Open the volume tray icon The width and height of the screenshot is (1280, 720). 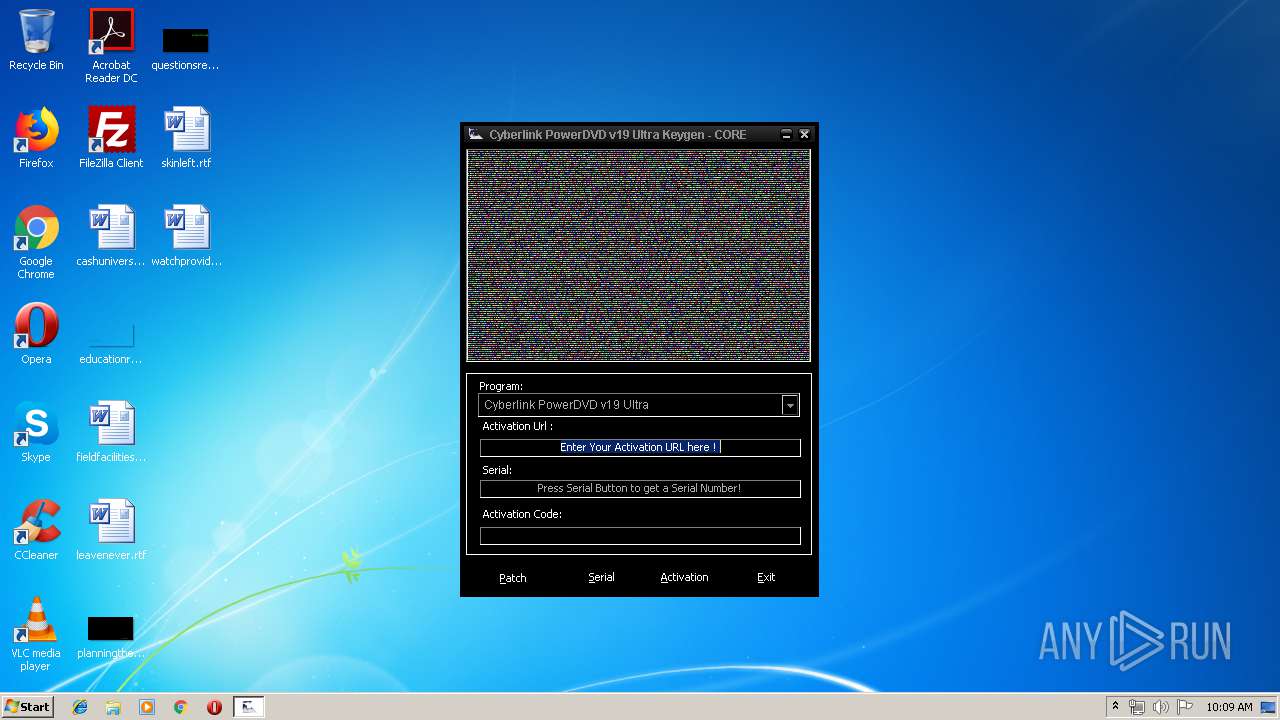[x=1161, y=707]
